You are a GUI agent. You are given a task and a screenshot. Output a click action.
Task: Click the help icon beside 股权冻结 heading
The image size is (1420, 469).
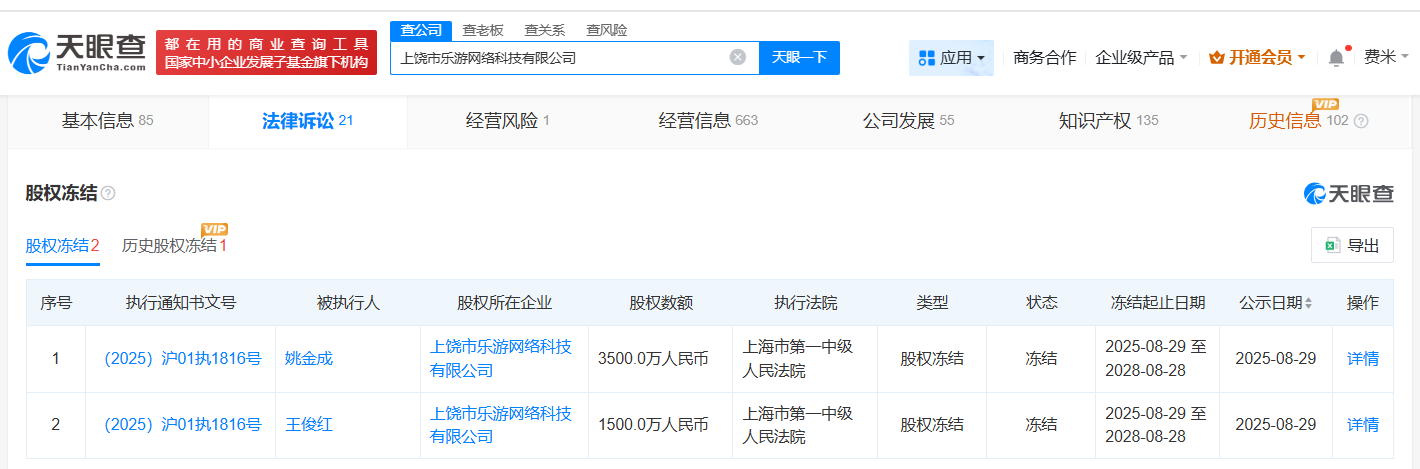108,193
